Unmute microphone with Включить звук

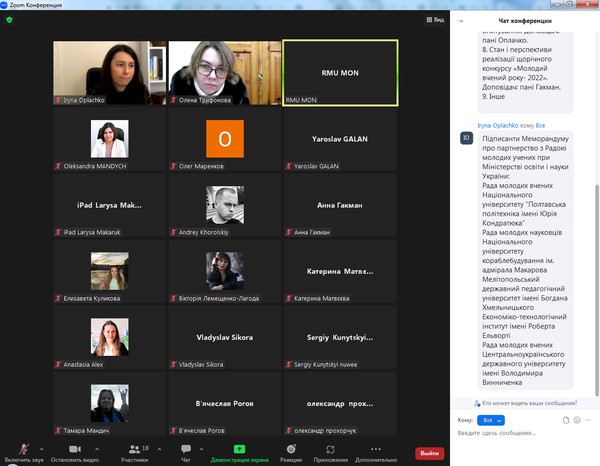click(x=24, y=450)
